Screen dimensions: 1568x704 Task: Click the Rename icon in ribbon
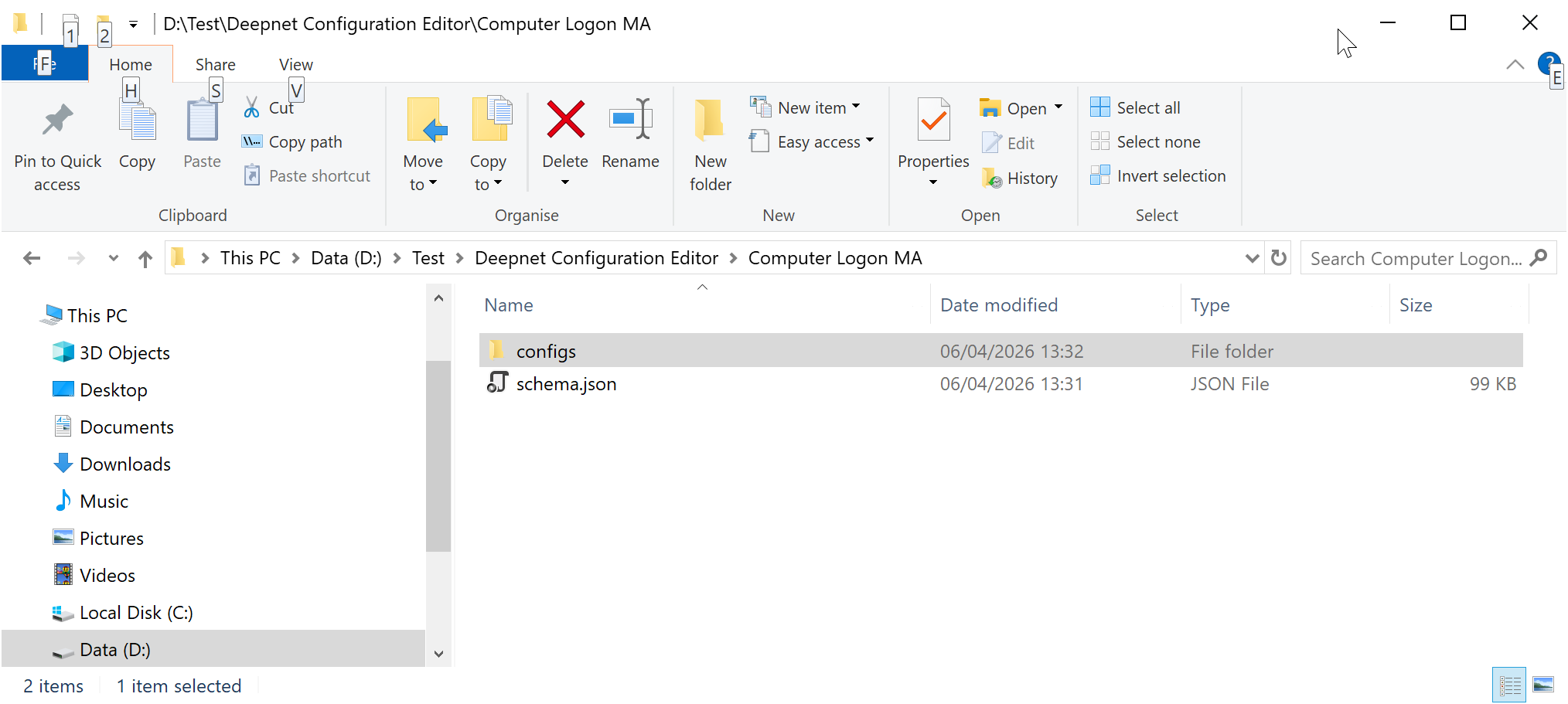tap(630, 120)
